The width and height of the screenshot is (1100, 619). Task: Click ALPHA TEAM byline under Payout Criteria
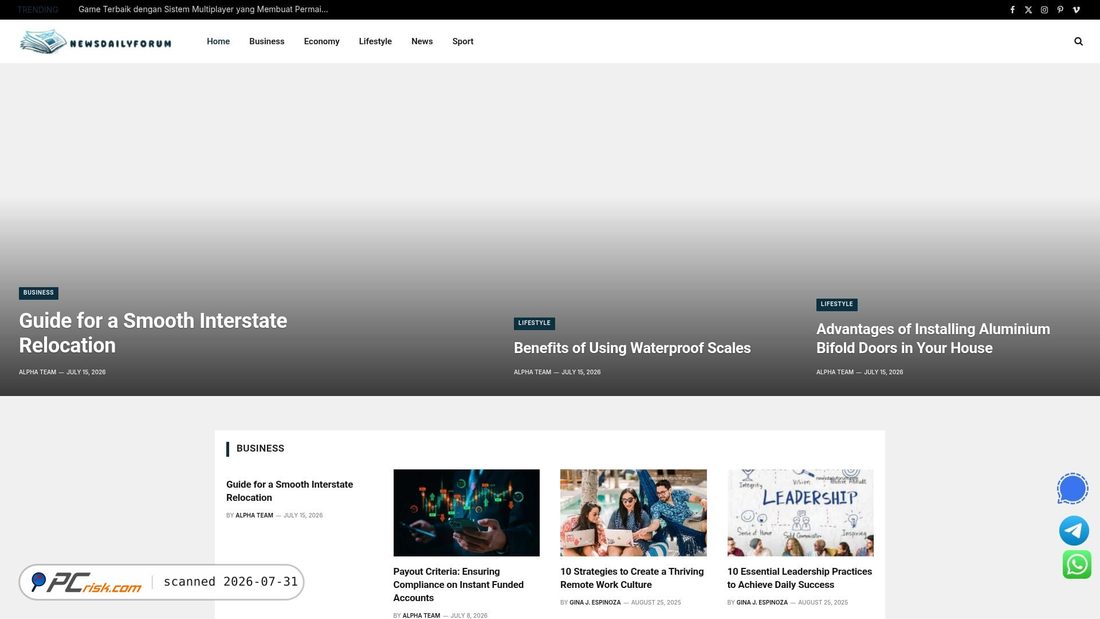point(421,615)
